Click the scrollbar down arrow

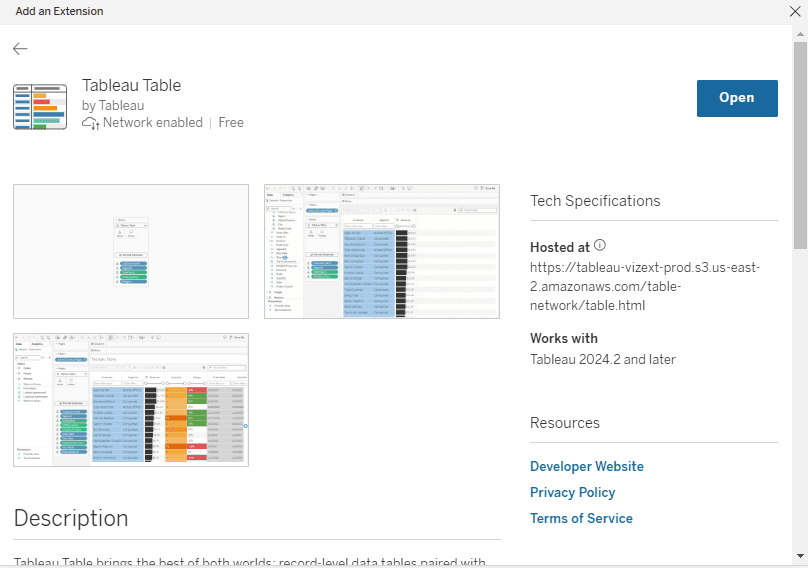800,556
